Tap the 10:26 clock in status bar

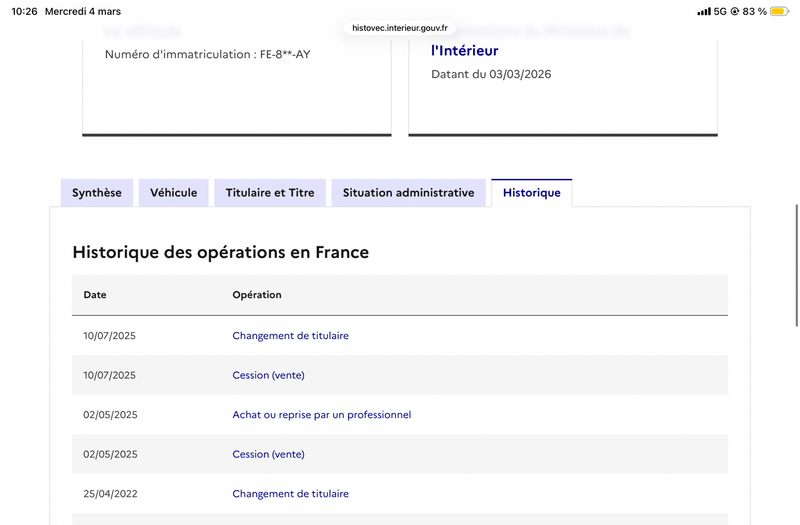pyautogui.click(x=24, y=11)
